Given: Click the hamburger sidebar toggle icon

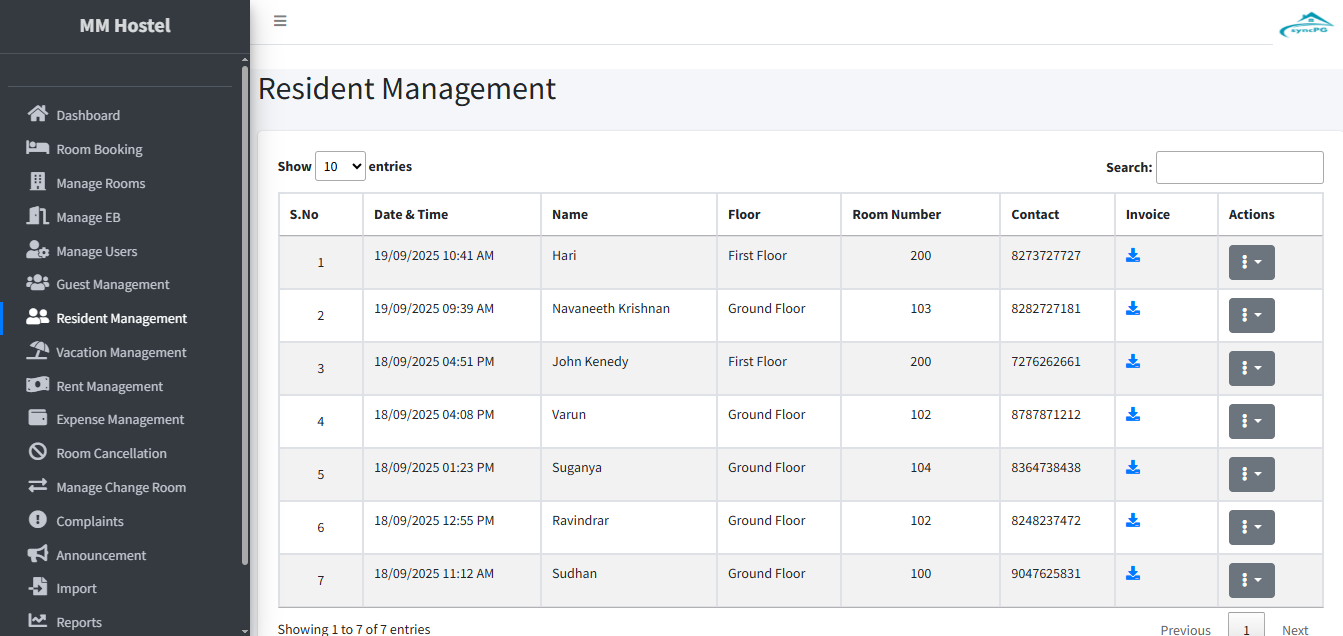Looking at the screenshot, I should pos(280,21).
